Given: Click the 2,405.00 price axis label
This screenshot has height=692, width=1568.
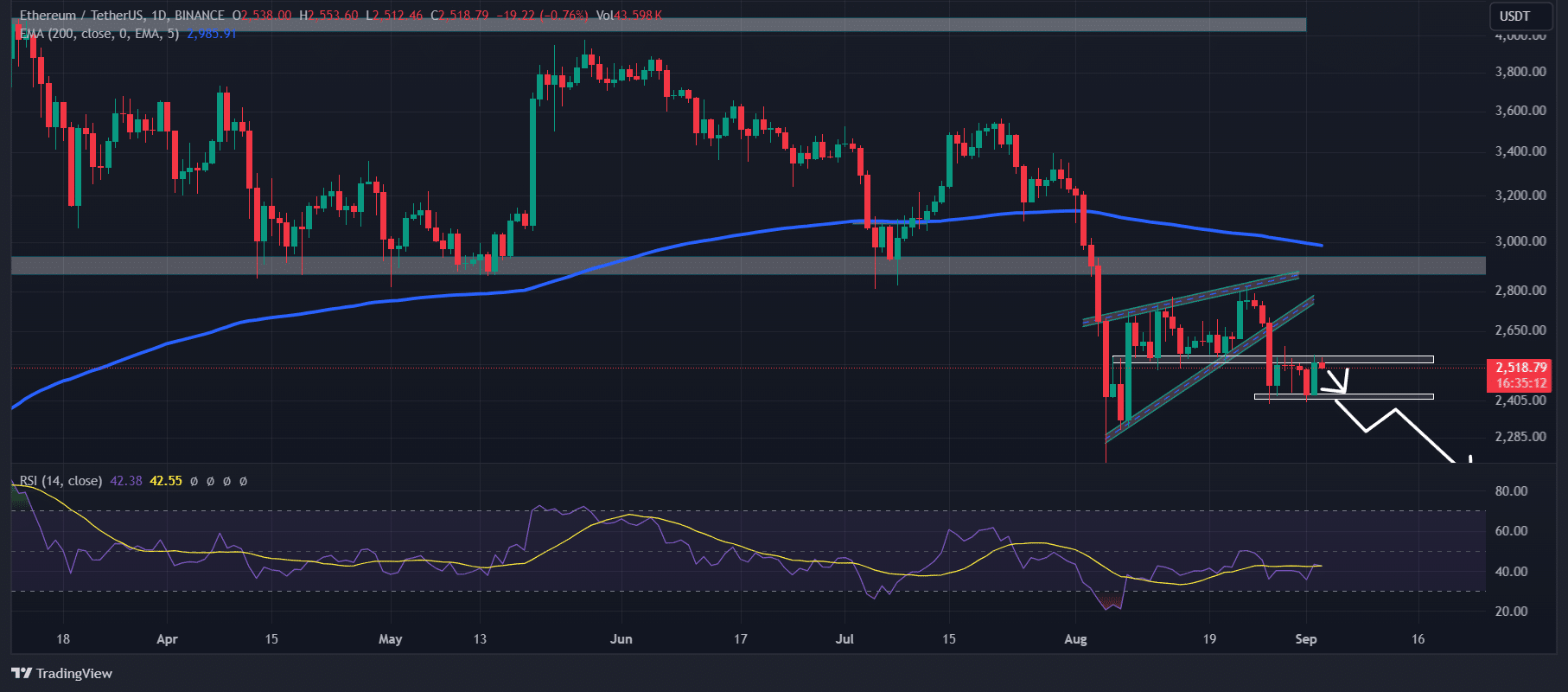Looking at the screenshot, I should [1520, 400].
